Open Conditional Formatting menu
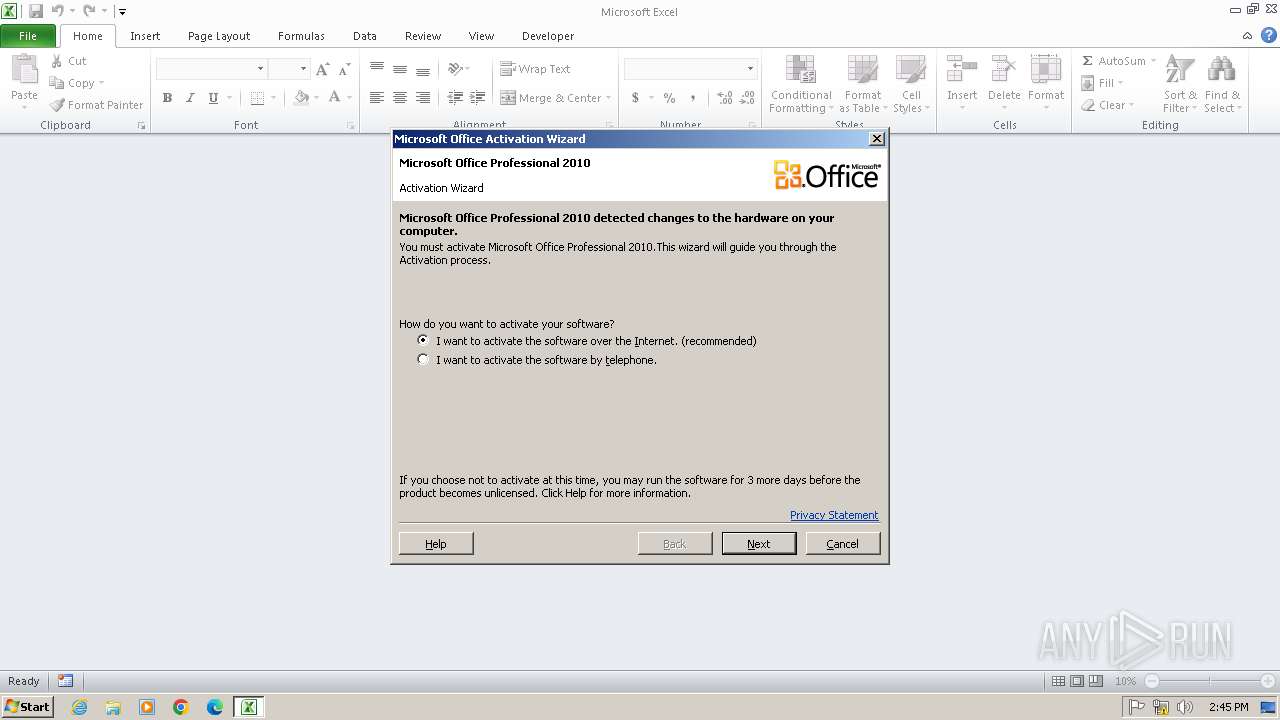This screenshot has height=720, width=1280. pos(801,84)
